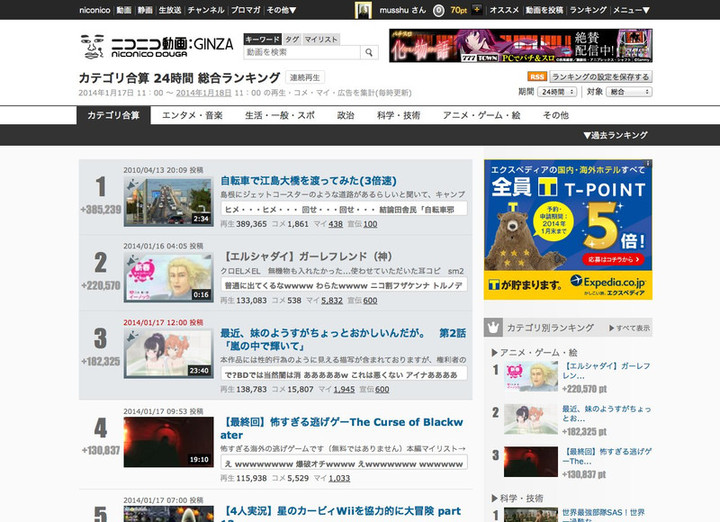720x522 pixels.
Task: Select the エンタメ・音楽 tab
Action: [x=192, y=115]
